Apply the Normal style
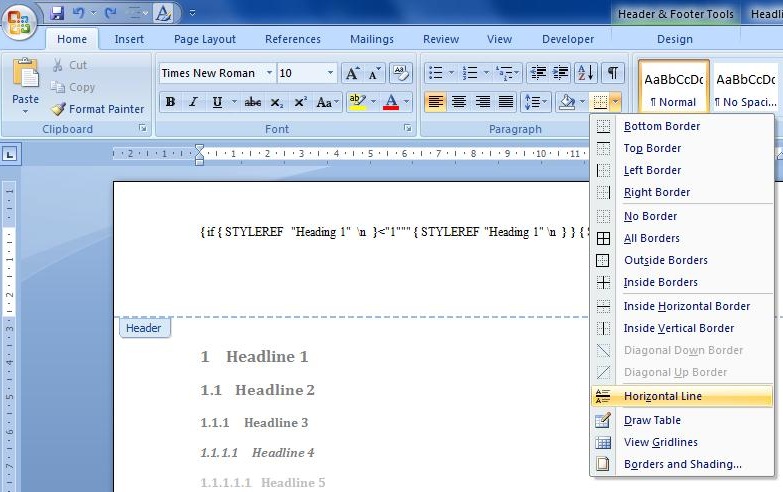 (673, 88)
